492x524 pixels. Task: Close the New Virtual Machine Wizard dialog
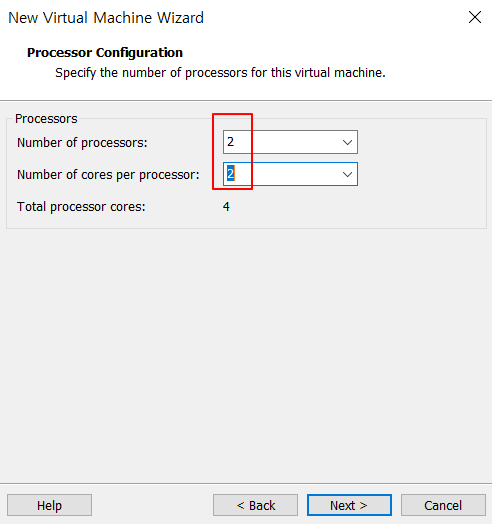point(475,17)
